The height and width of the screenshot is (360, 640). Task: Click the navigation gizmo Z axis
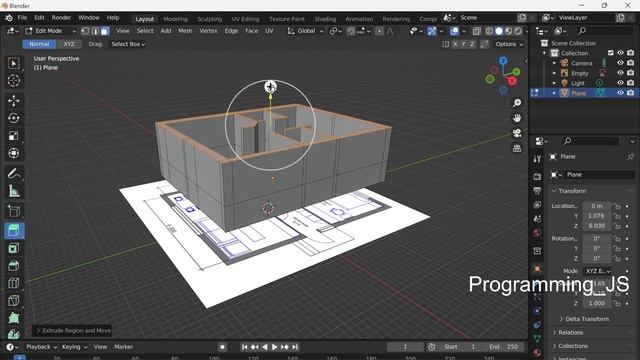click(503, 61)
